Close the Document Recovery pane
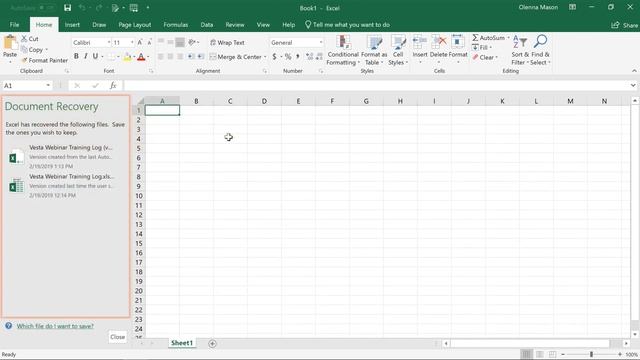The image size is (640, 360). [x=118, y=337]
